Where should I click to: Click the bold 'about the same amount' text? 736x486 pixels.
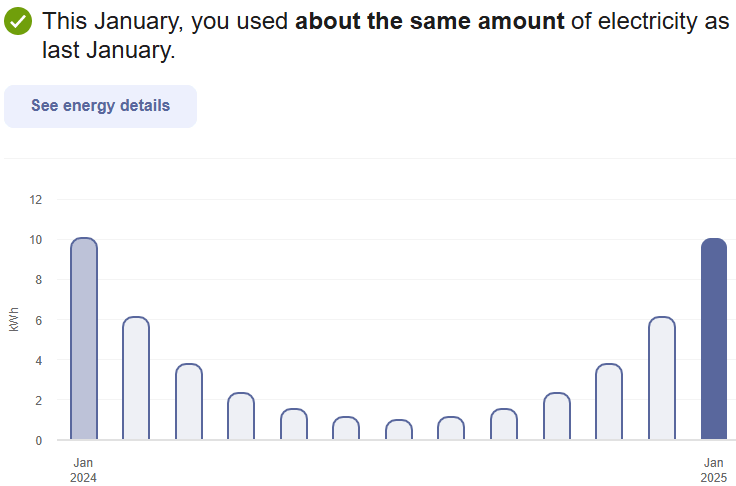click(430, 21)
